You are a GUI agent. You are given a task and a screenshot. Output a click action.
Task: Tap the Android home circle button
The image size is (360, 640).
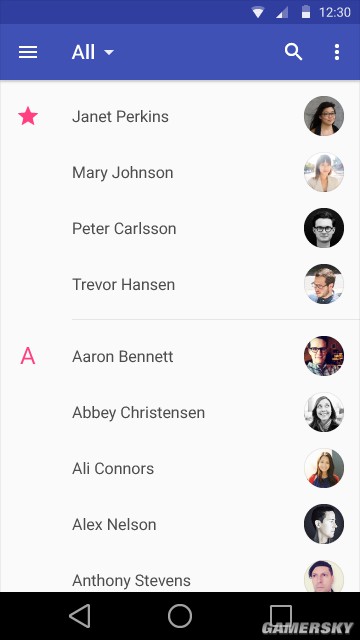coord(180,616)
